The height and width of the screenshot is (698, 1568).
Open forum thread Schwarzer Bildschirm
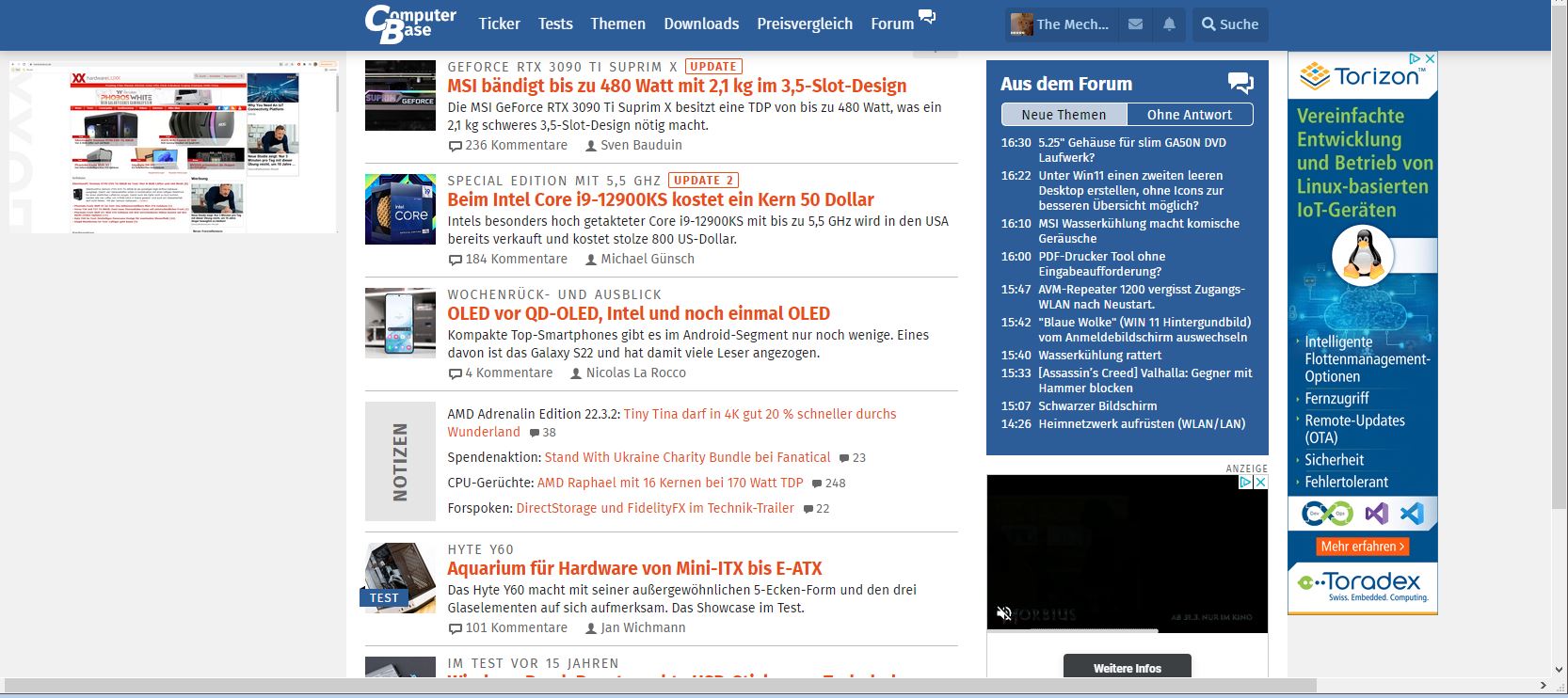[1097, 405]
